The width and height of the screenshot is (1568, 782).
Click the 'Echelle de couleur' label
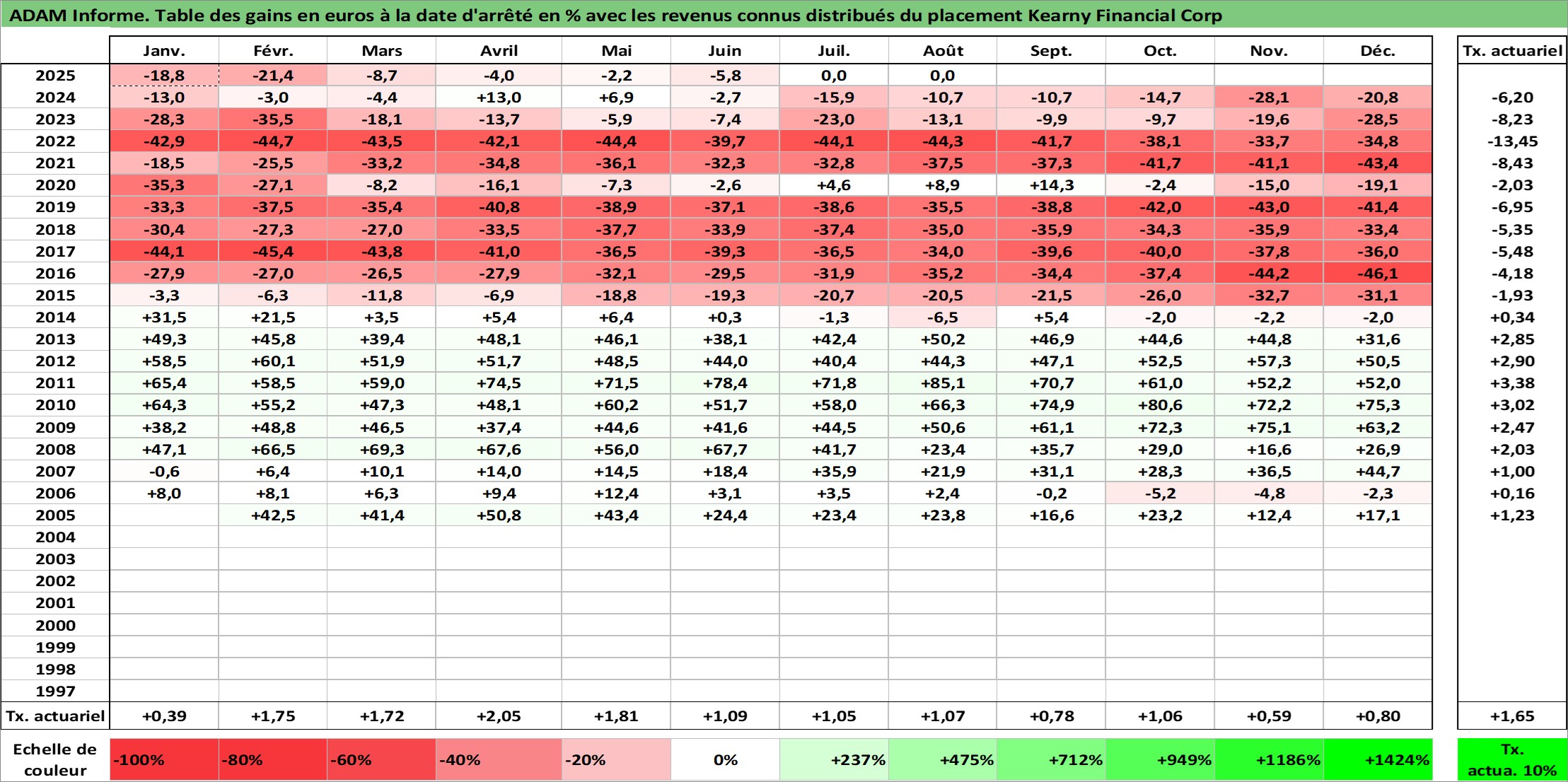pos(55,760)
